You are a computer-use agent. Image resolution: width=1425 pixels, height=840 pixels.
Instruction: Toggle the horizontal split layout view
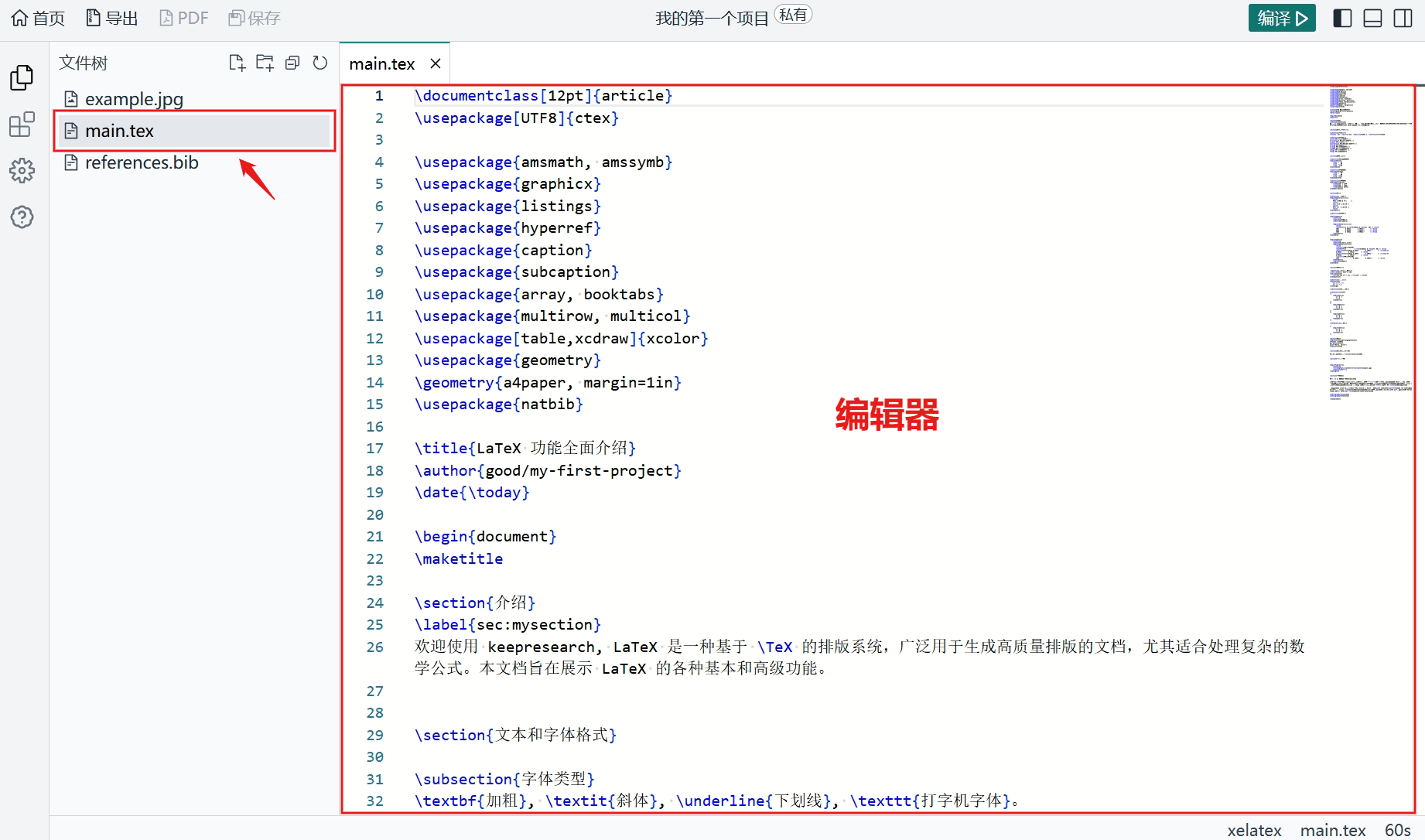tap(1372, 17)
